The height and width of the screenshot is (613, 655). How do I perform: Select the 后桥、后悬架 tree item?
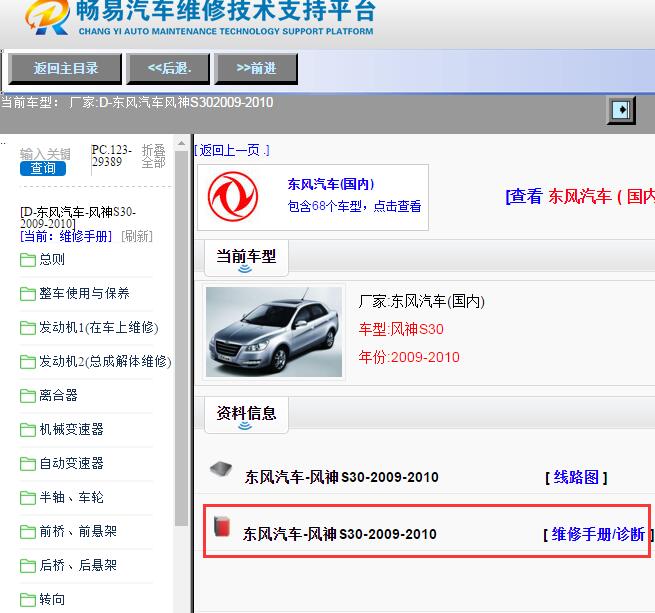(x=78, y=565)
